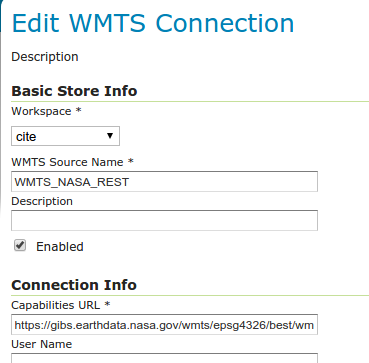Screen dimensions: 369x363
Task: Select the Edit WMTS Connection heading
Action: pos(153,23)
